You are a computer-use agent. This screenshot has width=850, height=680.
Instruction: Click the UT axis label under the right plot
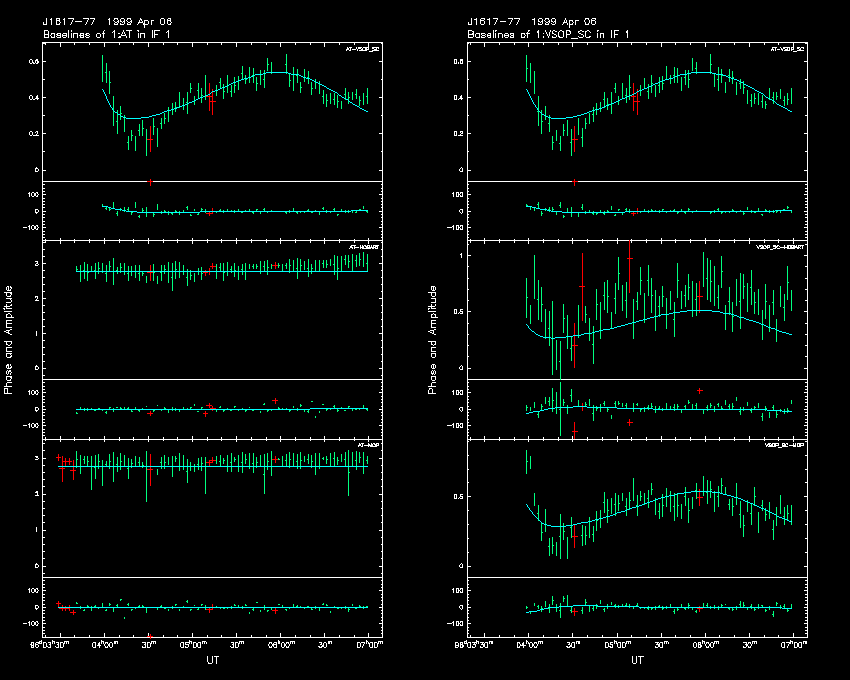[638, 660]
